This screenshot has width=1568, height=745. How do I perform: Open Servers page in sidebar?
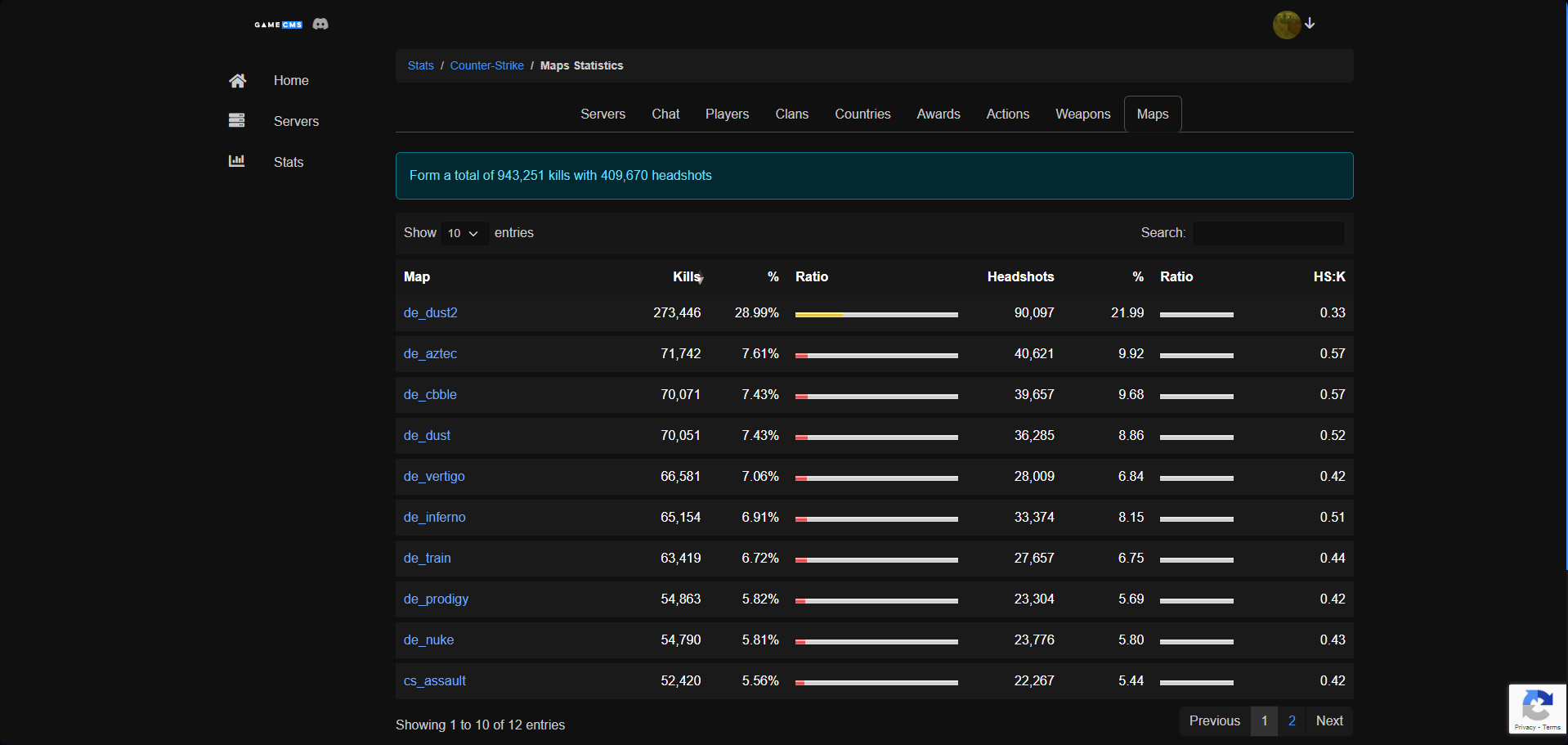[x=296, y=121]
